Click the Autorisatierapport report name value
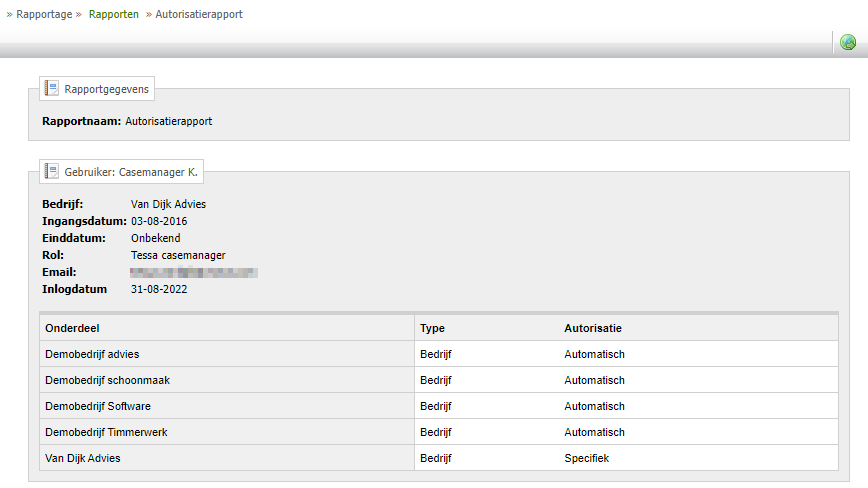 pos(168,121)
